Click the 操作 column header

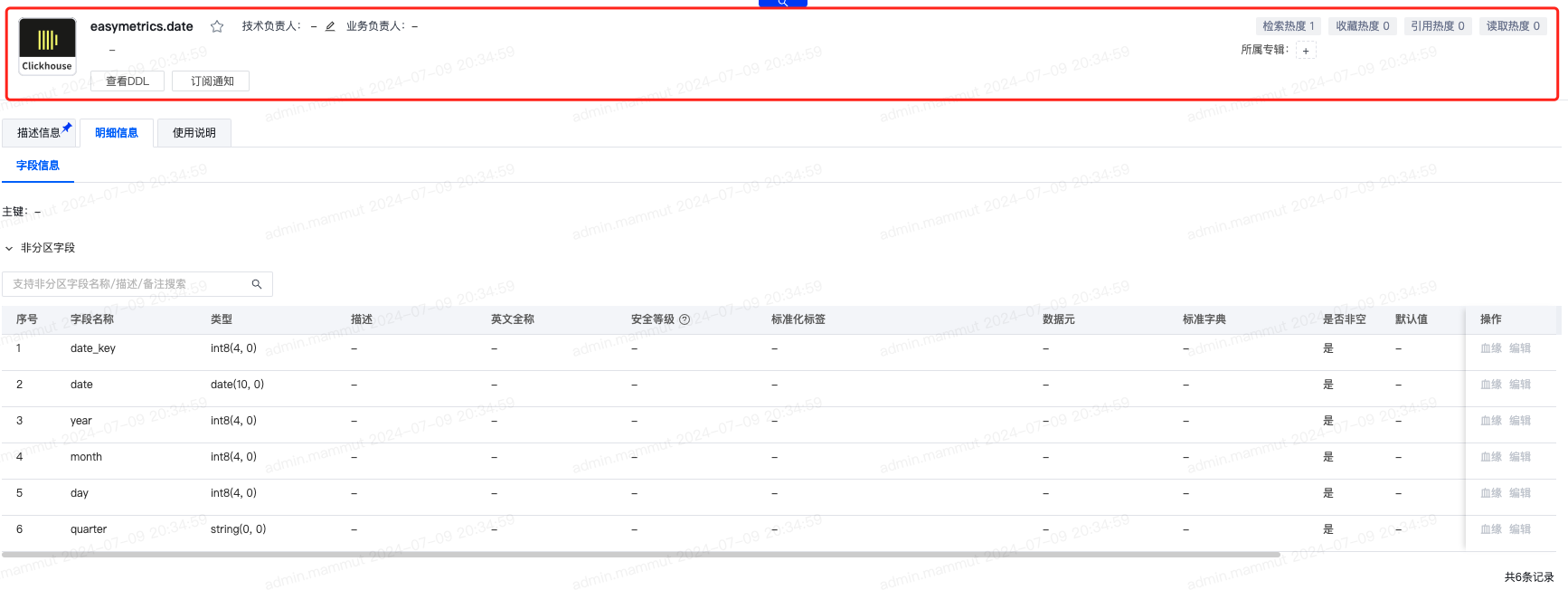click(1491, 319)
